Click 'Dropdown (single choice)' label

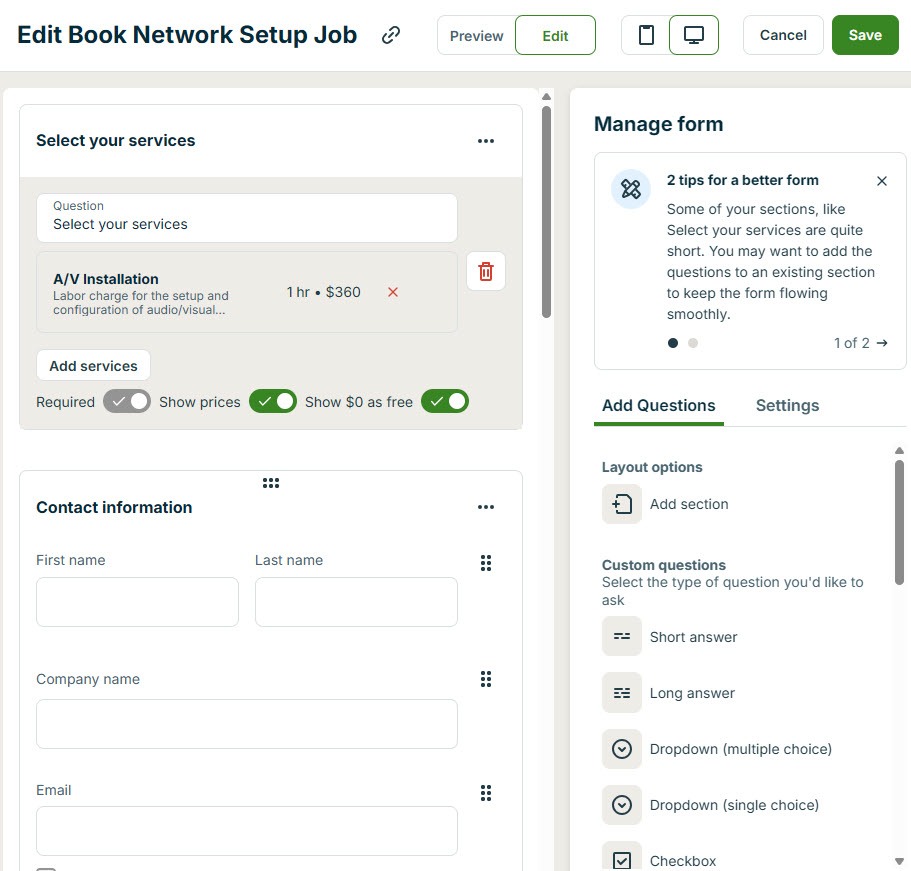tap(734, 805)
